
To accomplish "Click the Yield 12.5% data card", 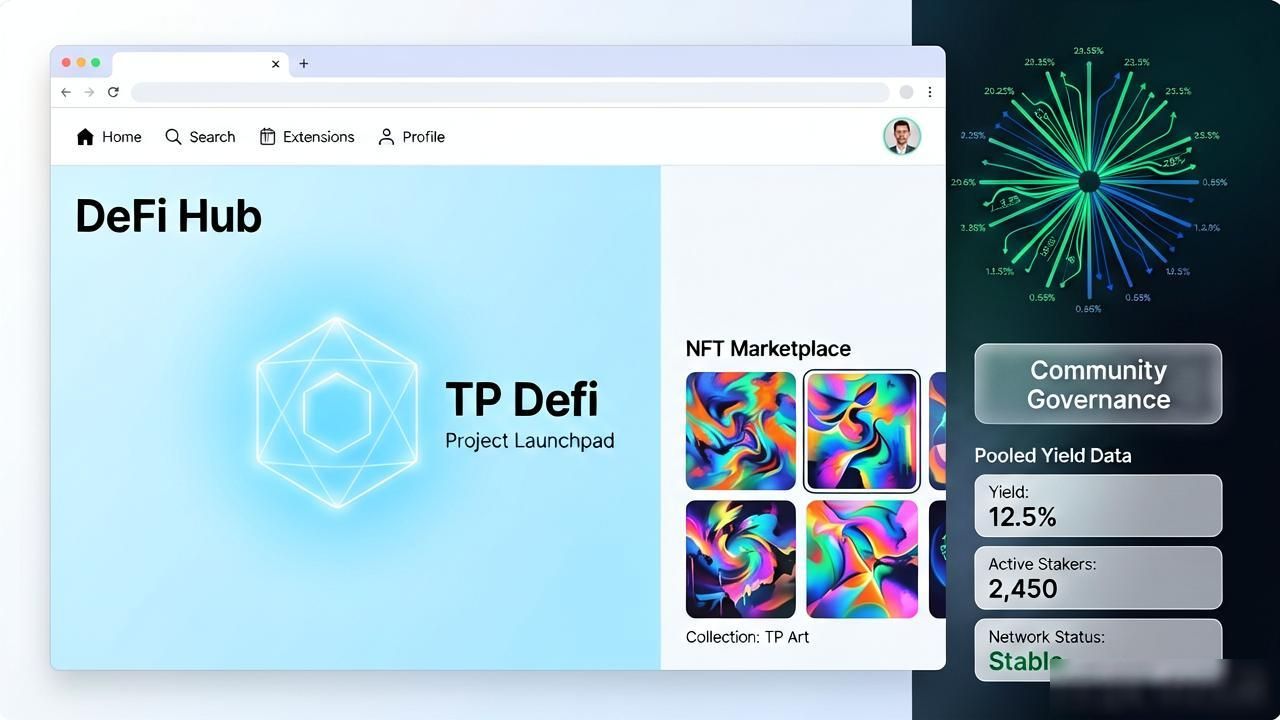I will tap(1098, 506).
